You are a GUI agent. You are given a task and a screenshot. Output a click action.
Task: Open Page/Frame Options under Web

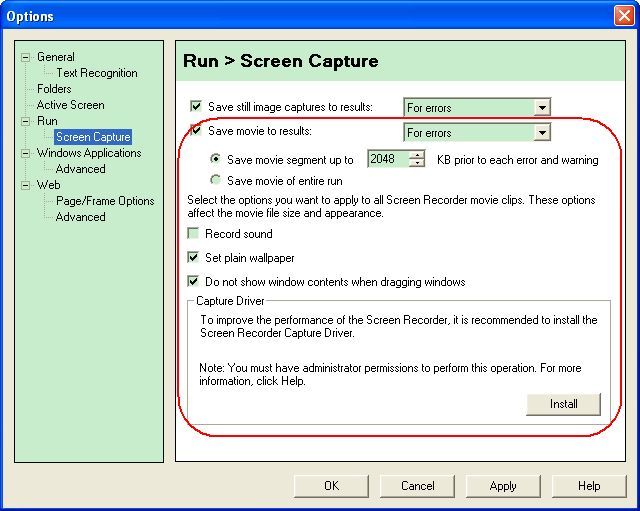pyautogui.click(x=105, y=201)
